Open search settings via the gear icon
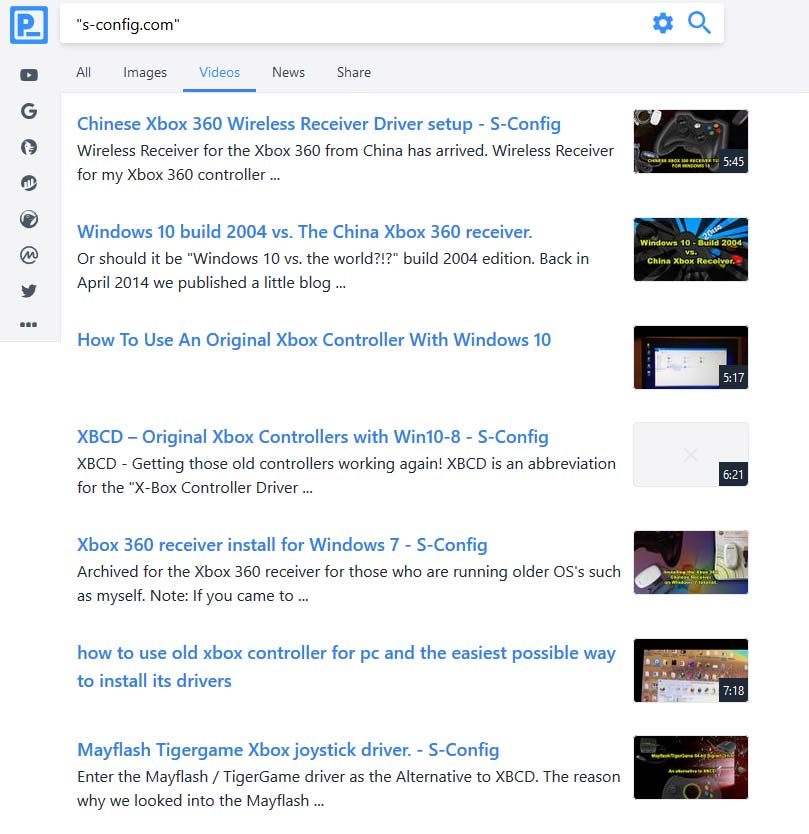This screenshot has width=809, height=834. coord(663,23)
